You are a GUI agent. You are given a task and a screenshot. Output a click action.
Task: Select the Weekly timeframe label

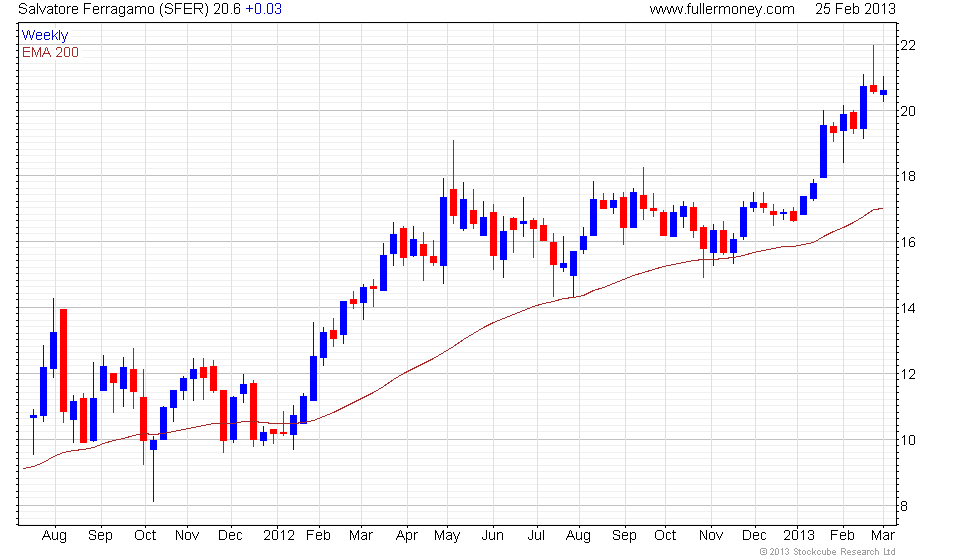(x=44, y=36)
